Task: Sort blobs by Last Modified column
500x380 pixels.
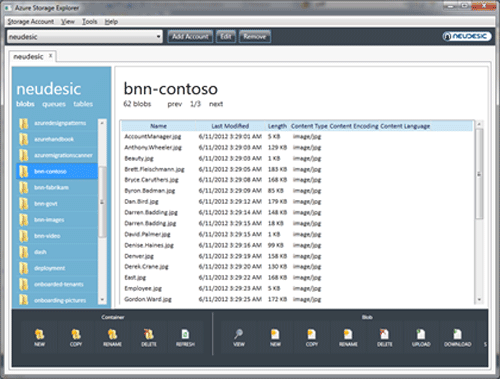Action: (230, 126)
